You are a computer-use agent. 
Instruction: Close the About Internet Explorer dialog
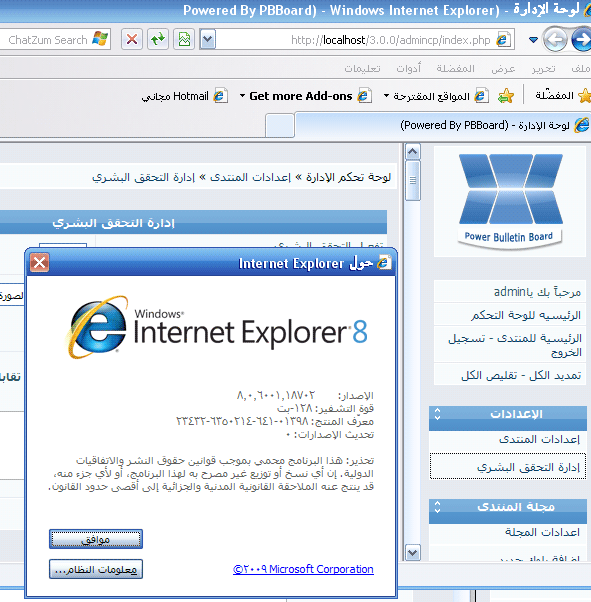click(40, 263)
